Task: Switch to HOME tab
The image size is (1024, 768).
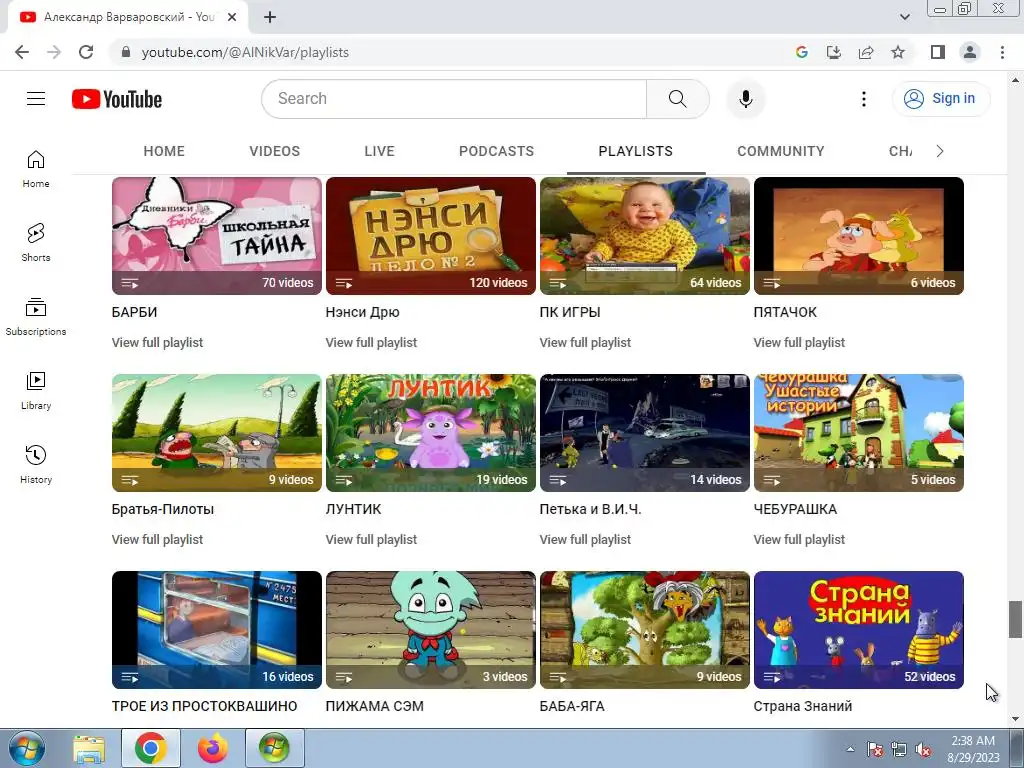Action: tap(164, 151)
